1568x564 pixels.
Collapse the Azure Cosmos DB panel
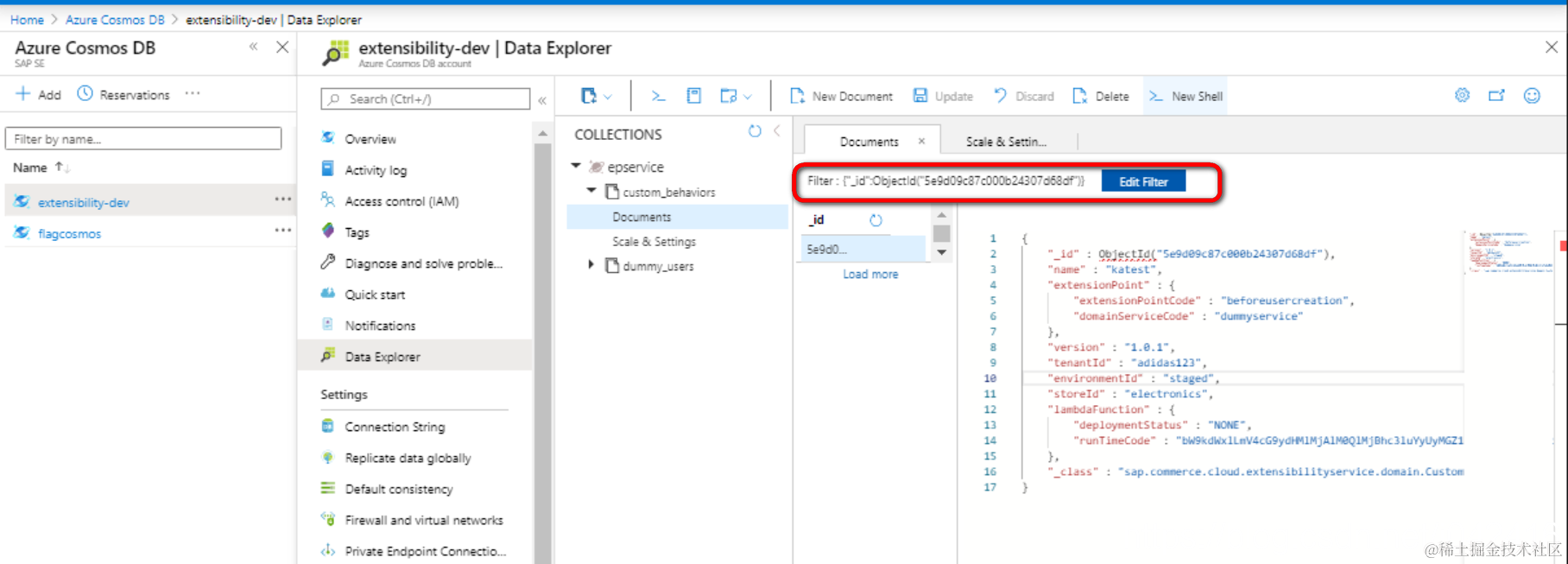(x=253, y=47)
